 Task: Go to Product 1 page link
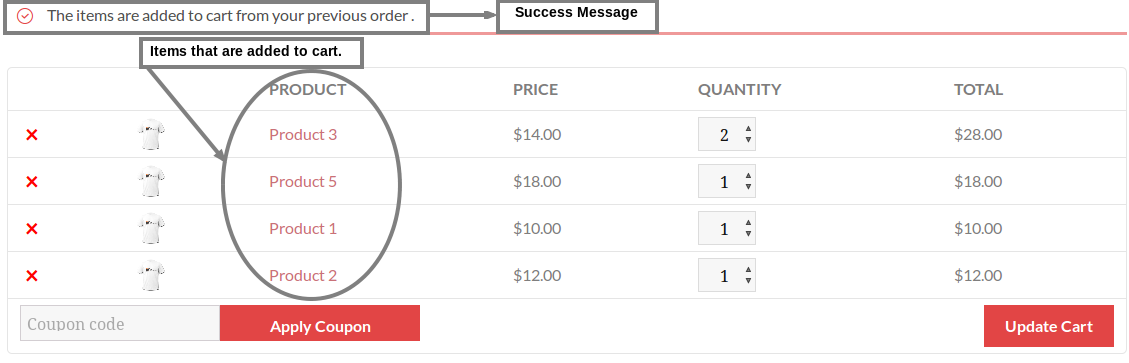point(303,228)
